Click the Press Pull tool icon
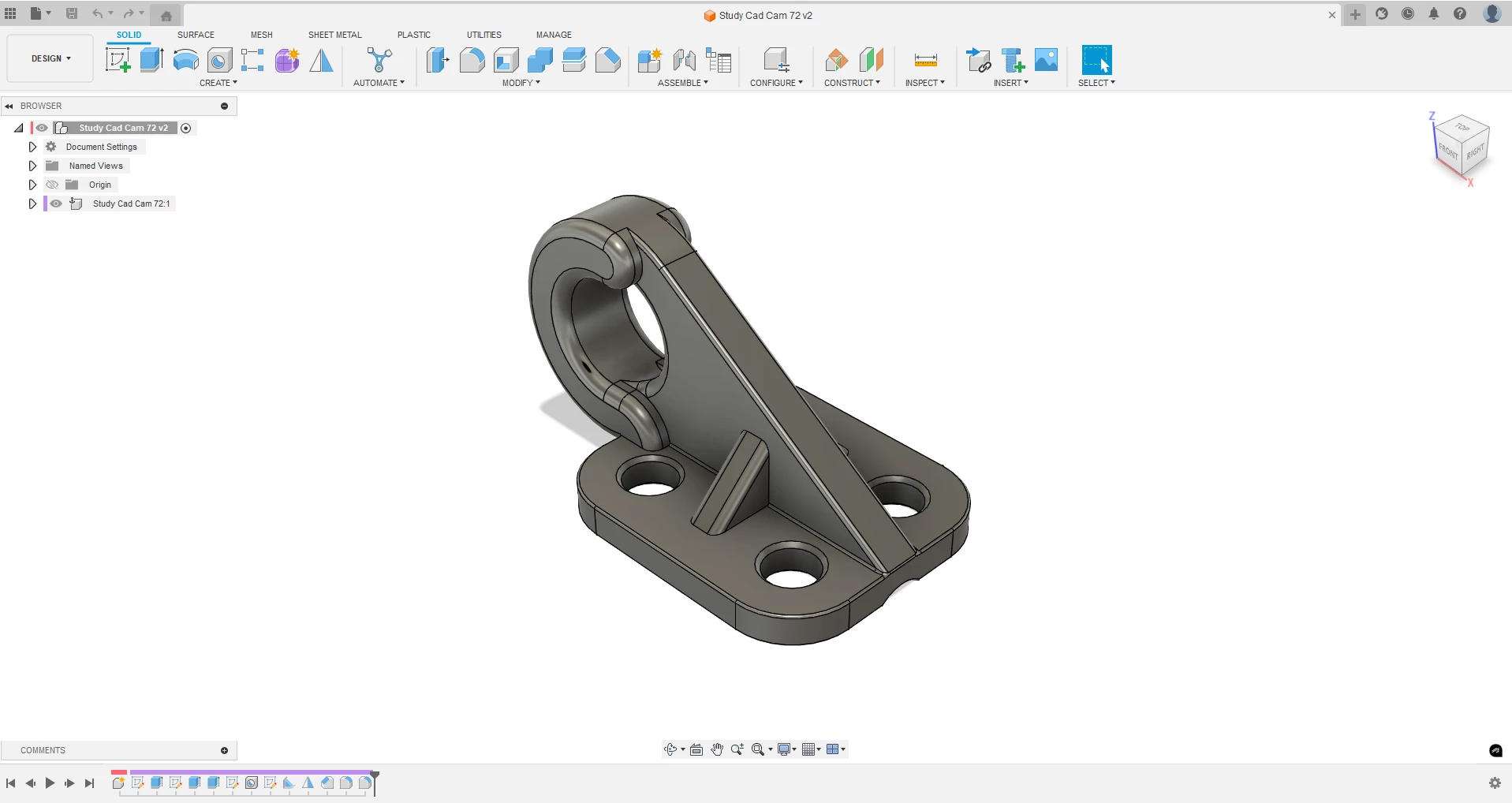The height and width of the screenshot is (803, 1512). [437, 60]
